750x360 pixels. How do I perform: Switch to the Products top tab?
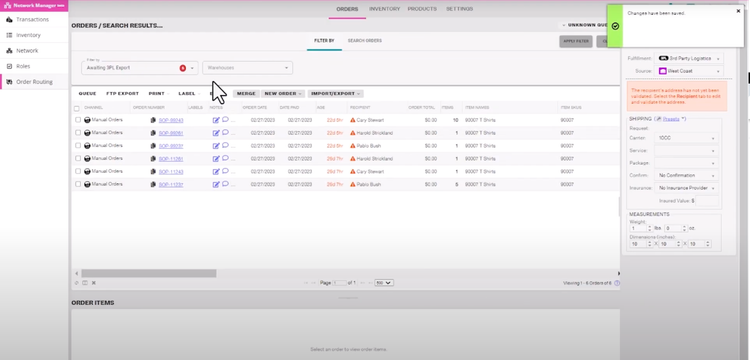pyautogui.click(x=422, y=9)
